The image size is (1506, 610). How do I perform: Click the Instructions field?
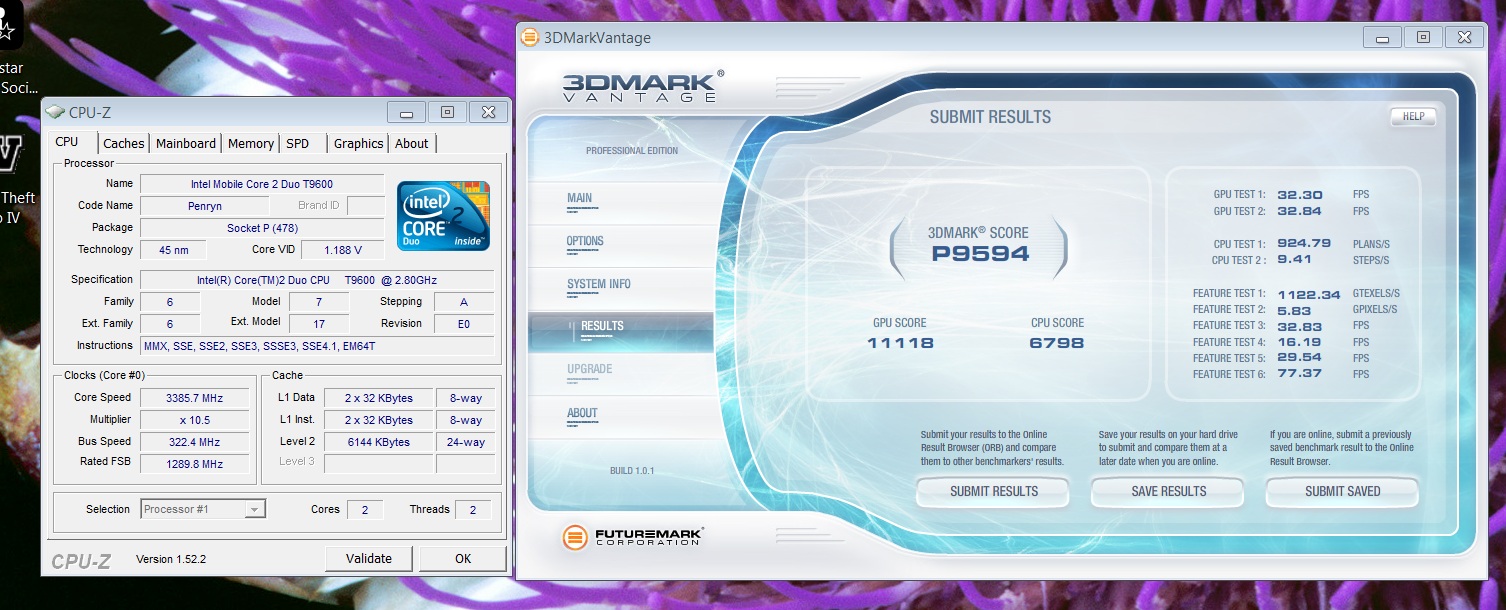coord(316,346)
